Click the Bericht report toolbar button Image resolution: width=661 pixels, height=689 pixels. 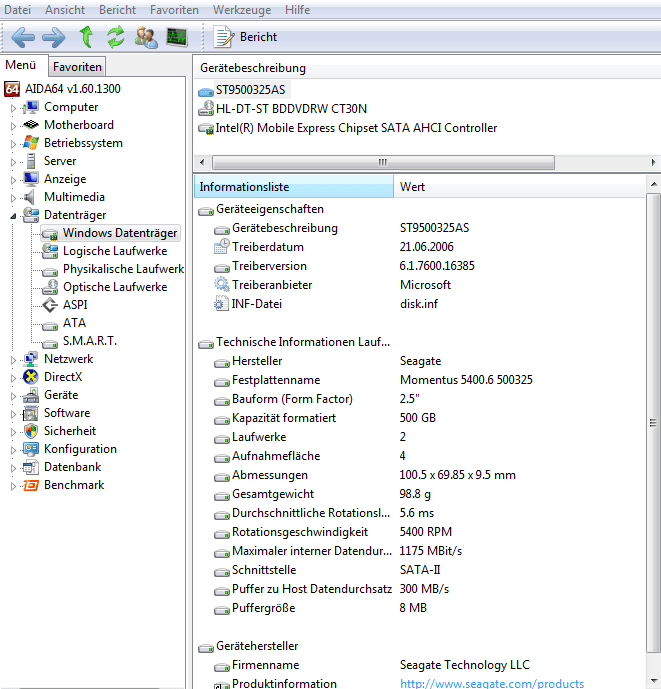coord(245,37)
